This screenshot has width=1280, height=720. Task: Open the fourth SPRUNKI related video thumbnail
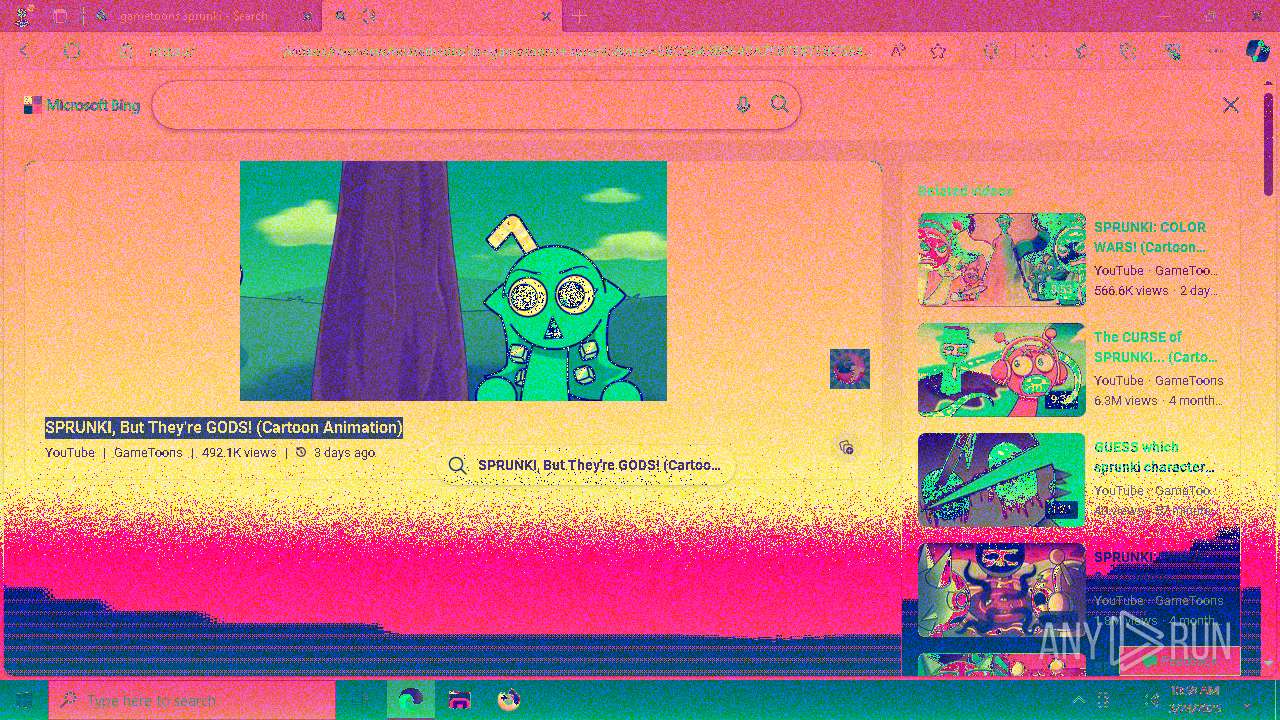(x=1002, y=590)
